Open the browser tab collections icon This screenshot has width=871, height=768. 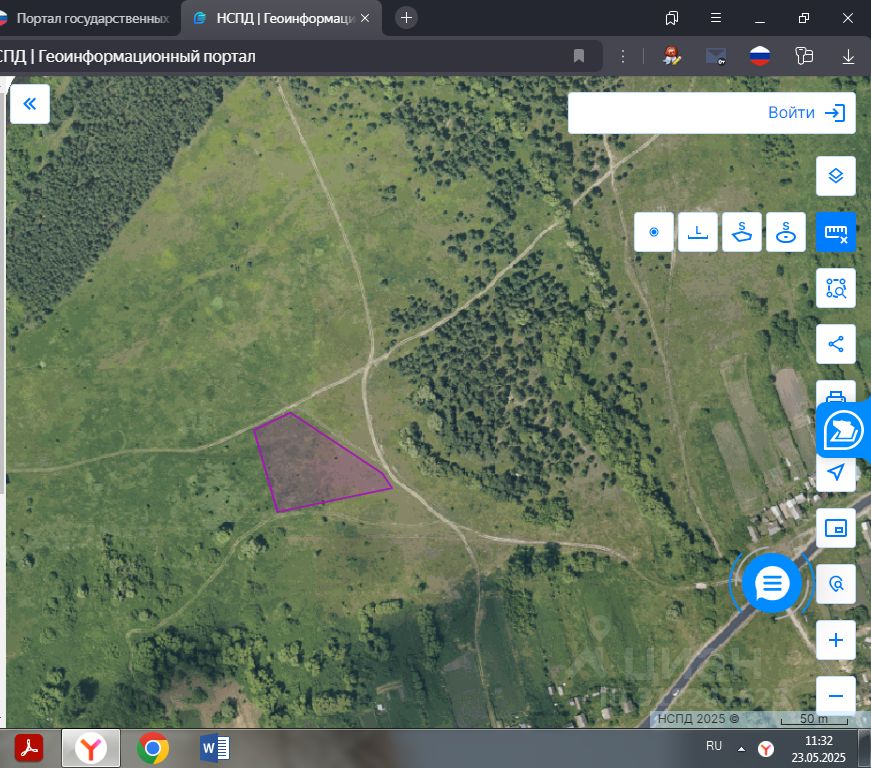pos(672,18)
